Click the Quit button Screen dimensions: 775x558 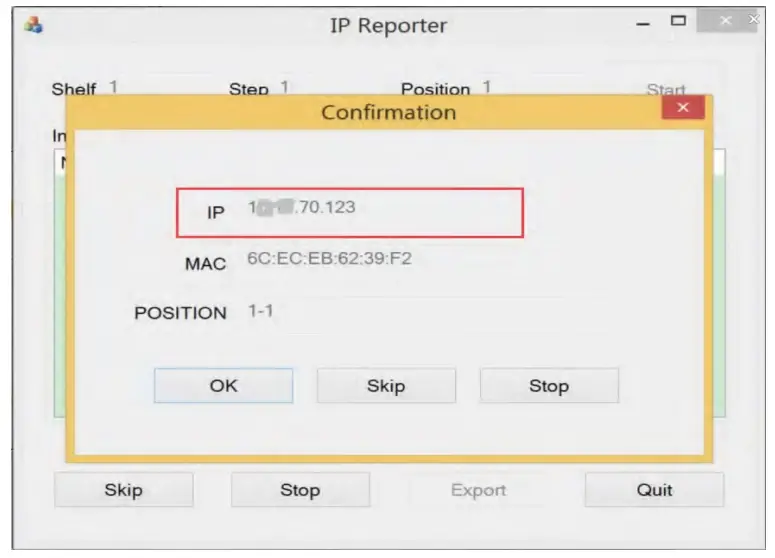click(654, 490)
